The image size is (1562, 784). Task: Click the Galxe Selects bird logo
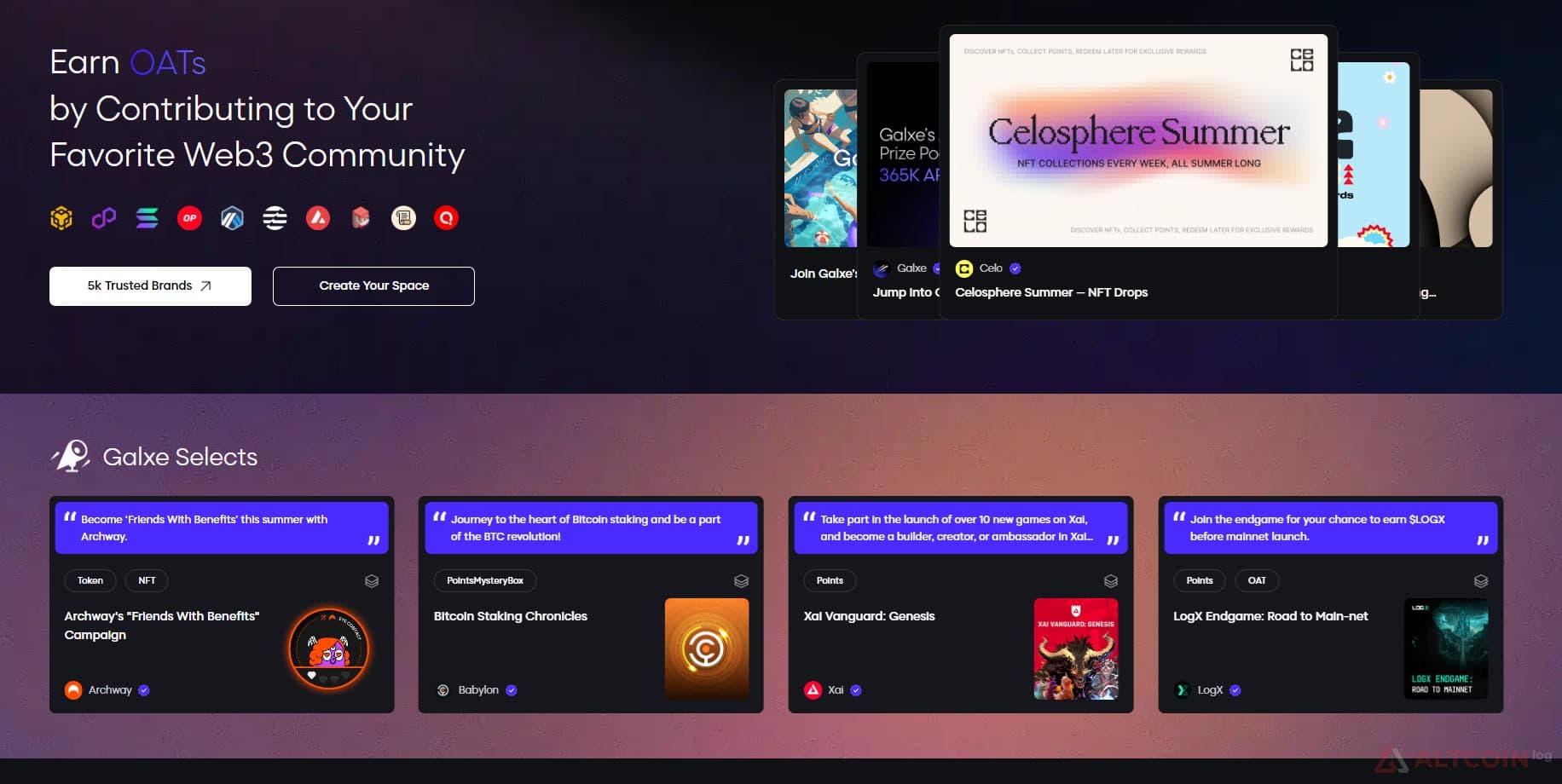pos(72,456)
